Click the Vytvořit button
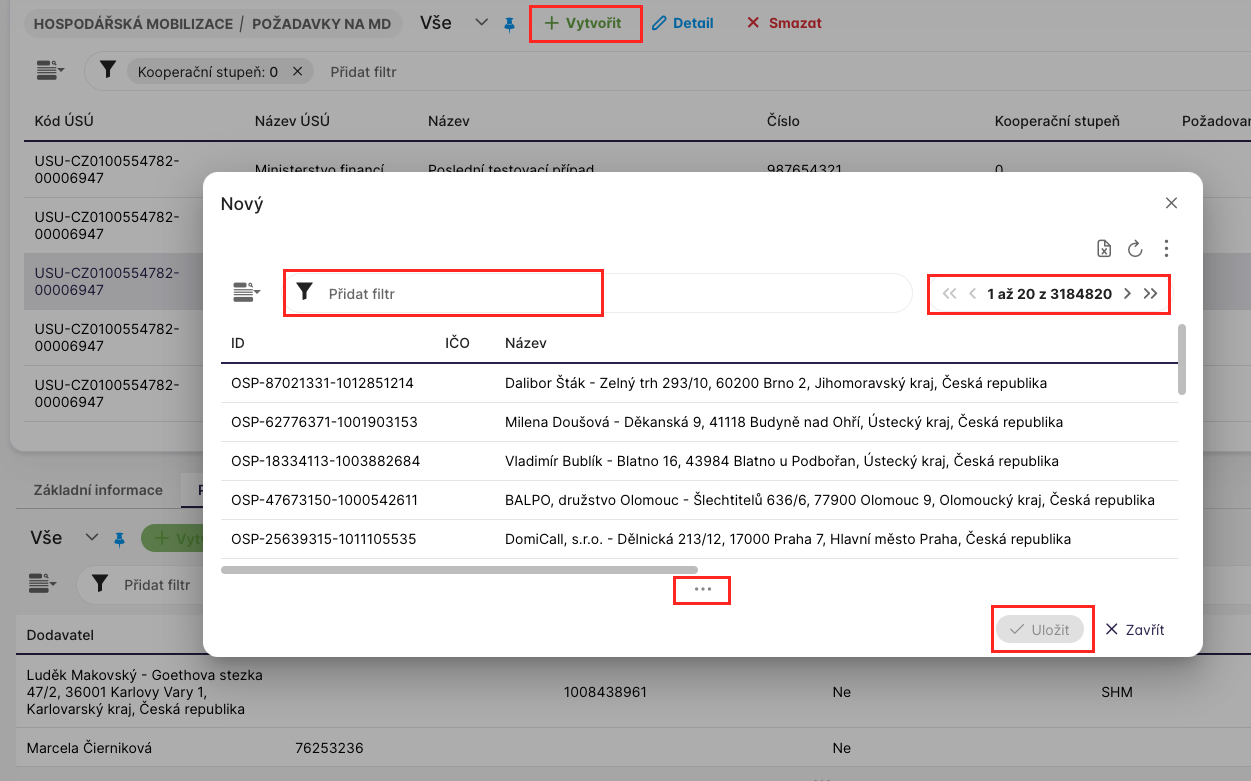 (x=584, y=23)
